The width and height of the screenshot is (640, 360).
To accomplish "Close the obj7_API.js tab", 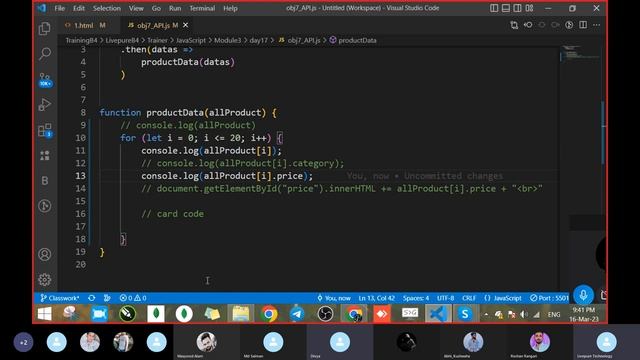I will [x=185, y=25].
